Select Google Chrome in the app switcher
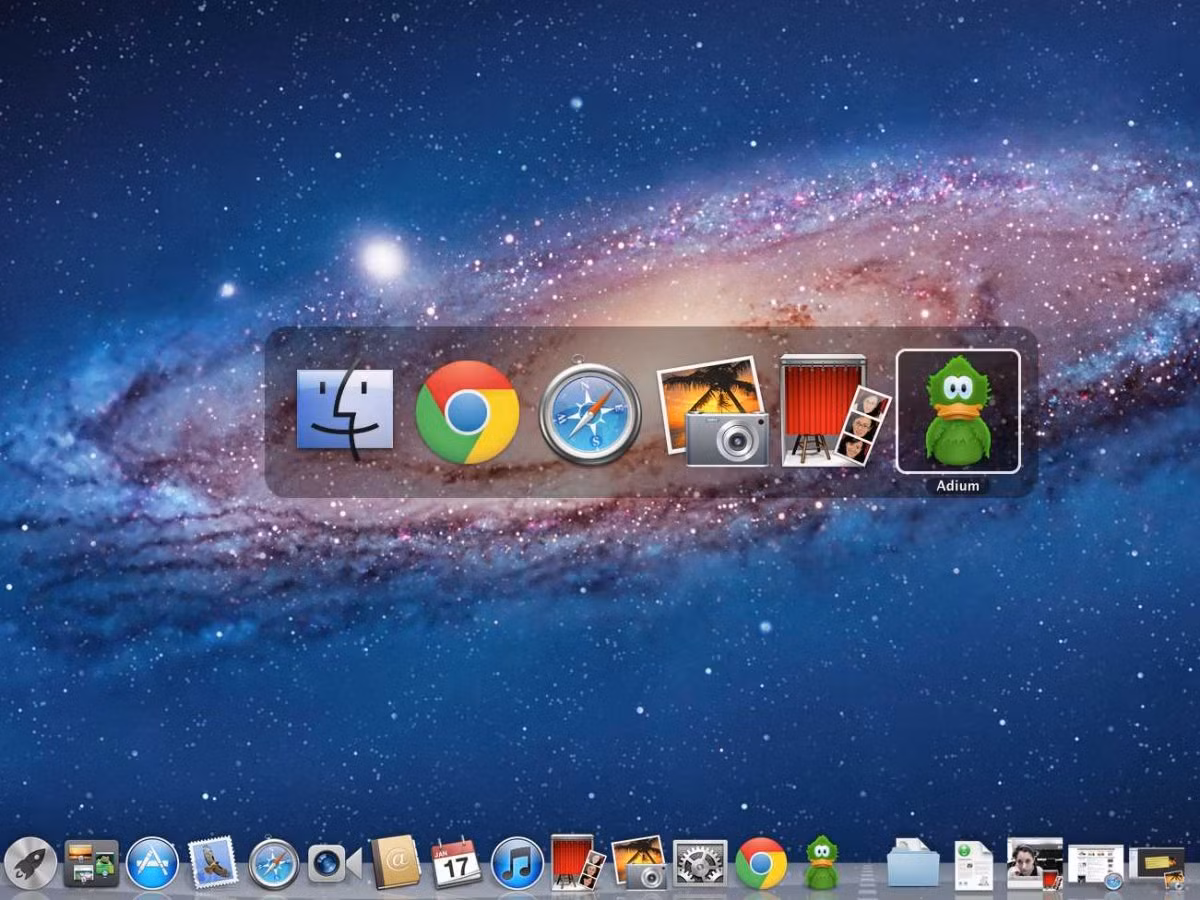Screen dimensions: 1200x900 [467, 411]
